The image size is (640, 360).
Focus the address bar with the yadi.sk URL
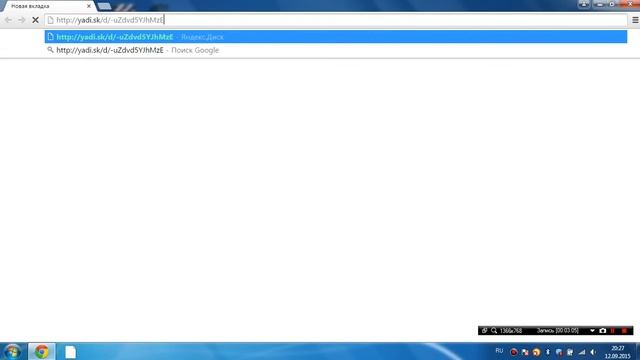click(336, 20)
